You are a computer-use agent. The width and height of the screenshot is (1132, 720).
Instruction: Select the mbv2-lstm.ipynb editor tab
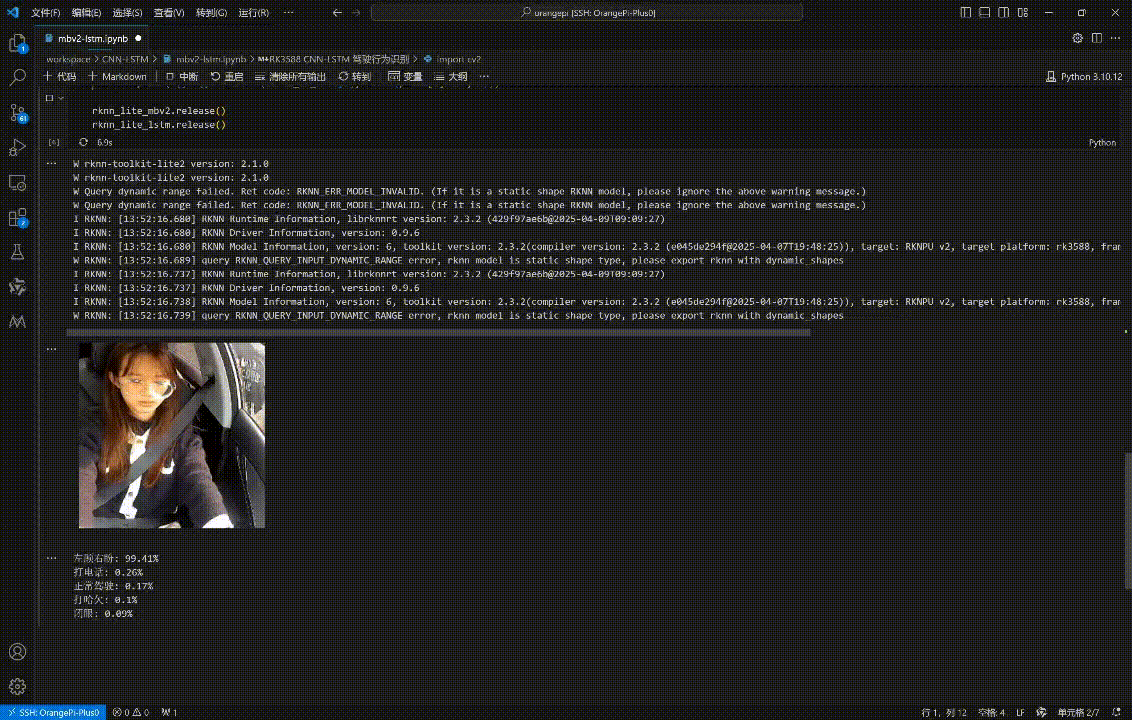[93, 38]
